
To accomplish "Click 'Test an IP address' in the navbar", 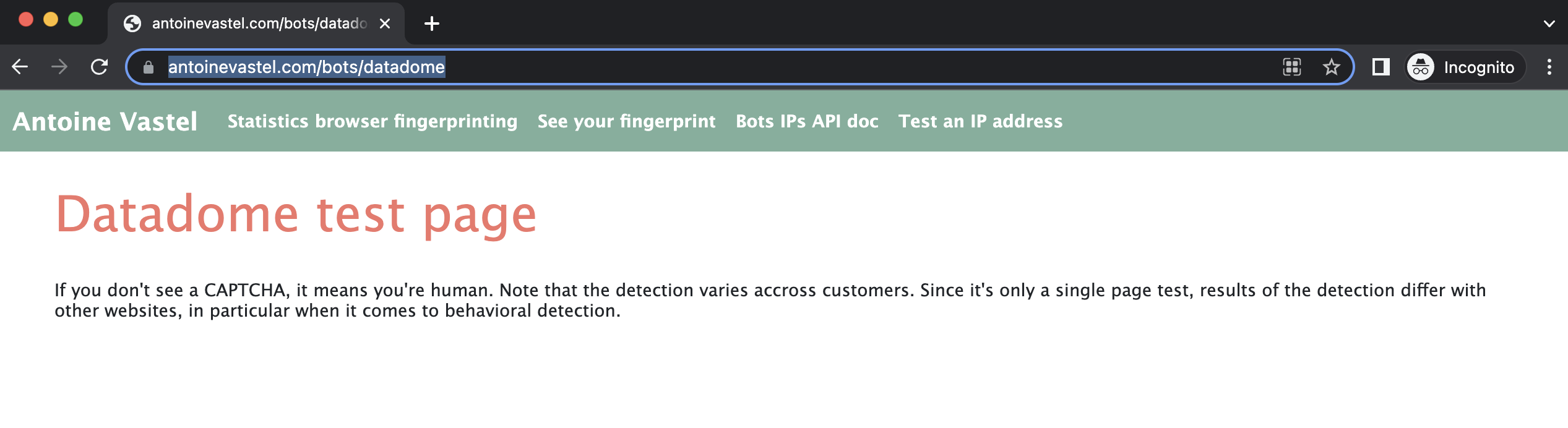I will click(981, 121).
